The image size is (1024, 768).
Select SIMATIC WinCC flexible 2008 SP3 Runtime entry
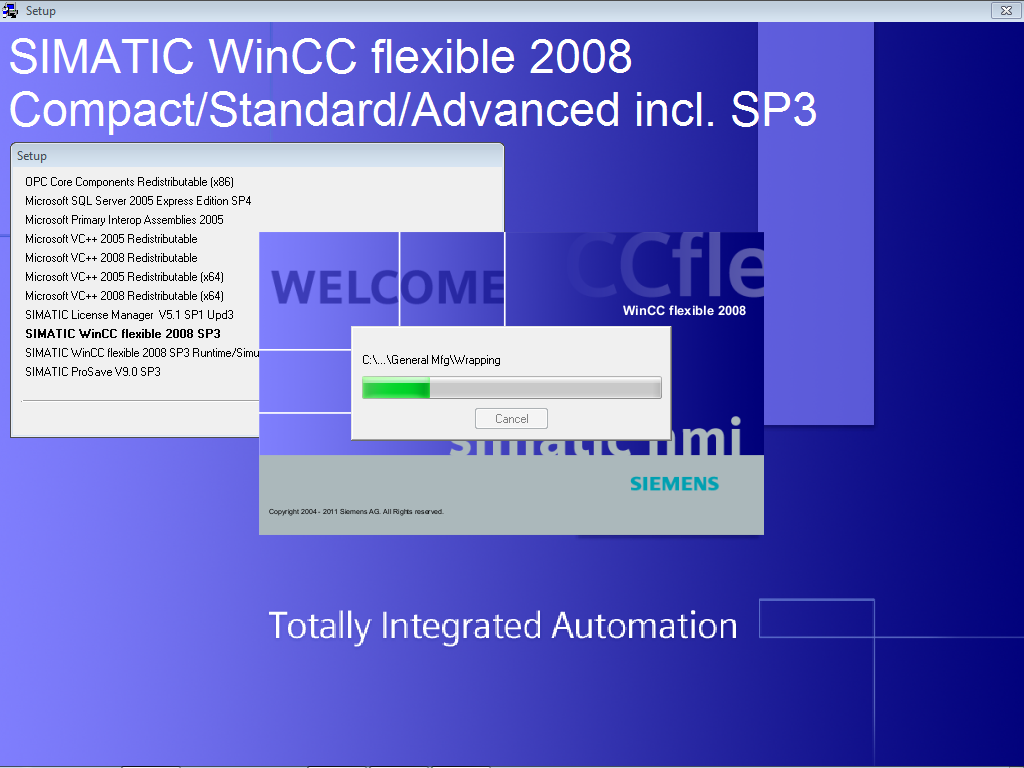click(142, 352)
